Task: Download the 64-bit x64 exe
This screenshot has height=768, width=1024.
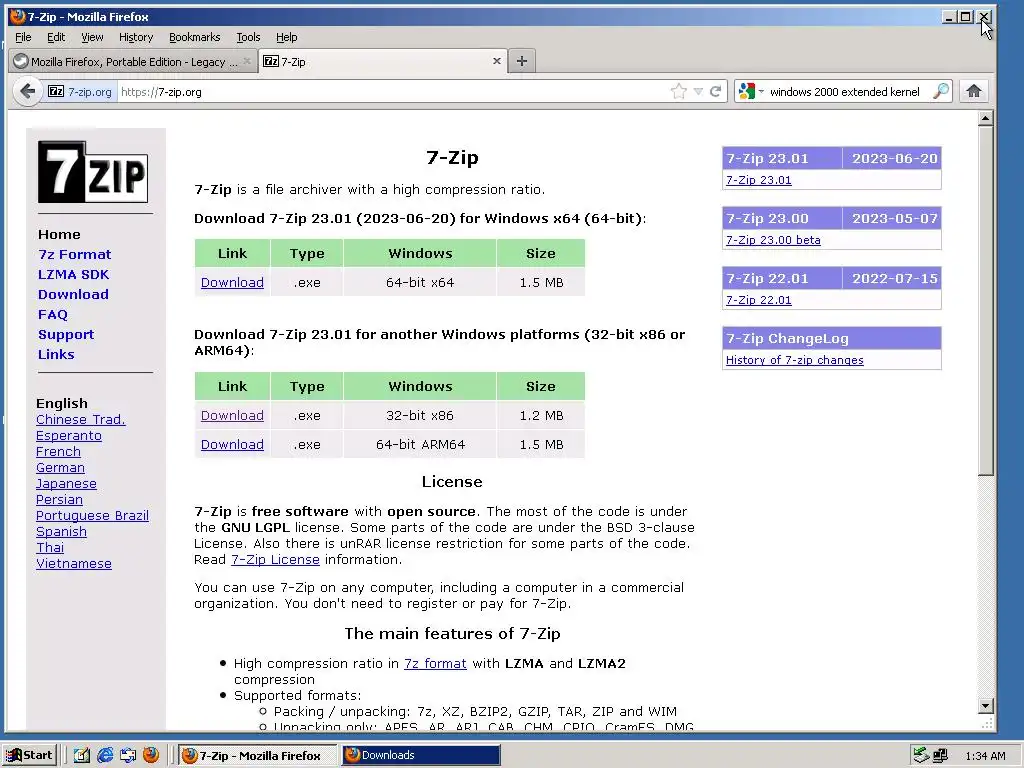Action: [x=232, y=283]
